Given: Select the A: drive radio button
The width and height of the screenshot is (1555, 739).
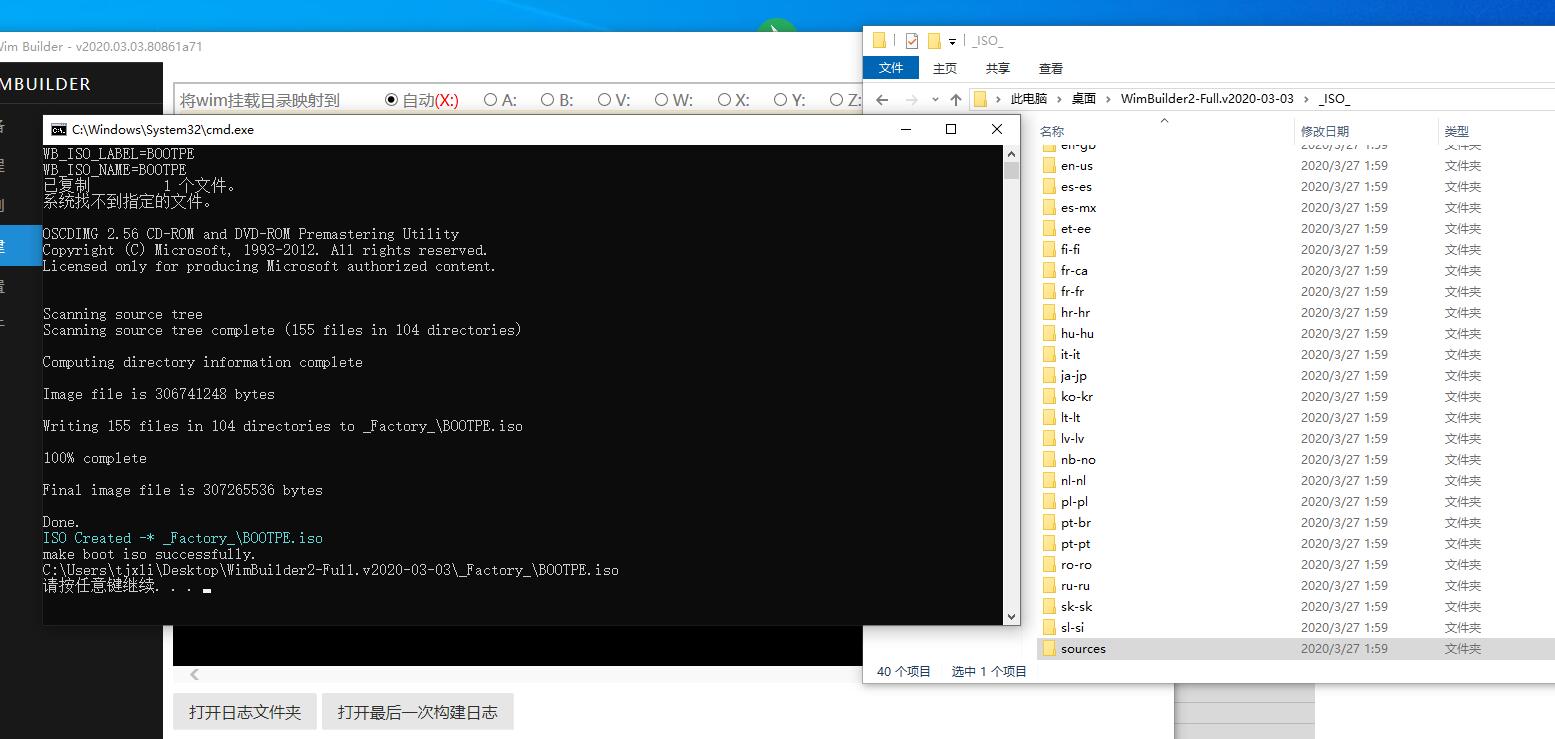Looking at the screenshot, I should 490,100.
